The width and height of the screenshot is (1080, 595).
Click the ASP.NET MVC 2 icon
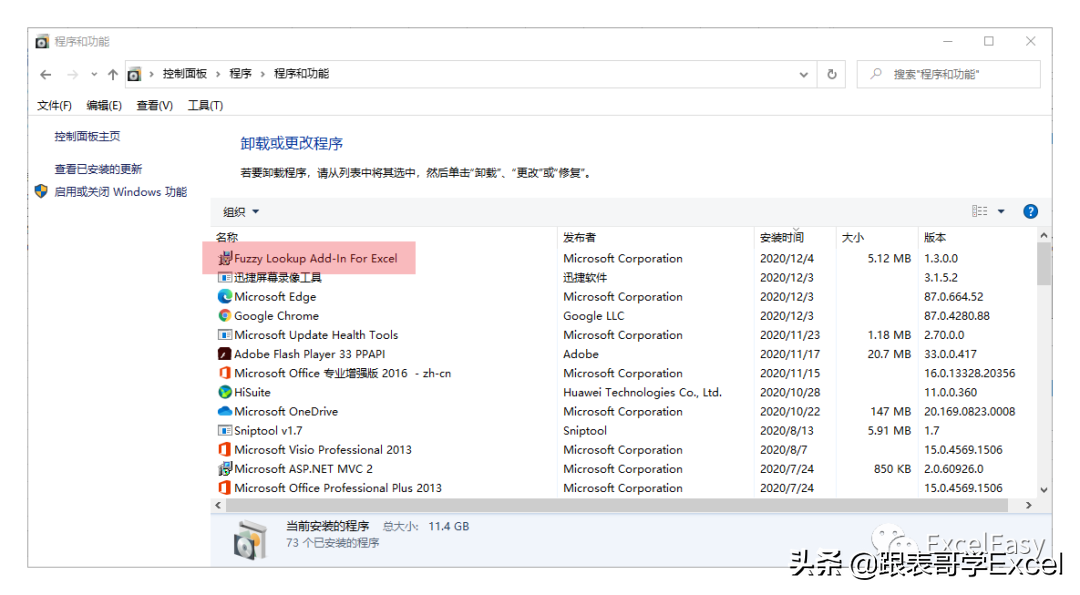(x=225, y=468)
